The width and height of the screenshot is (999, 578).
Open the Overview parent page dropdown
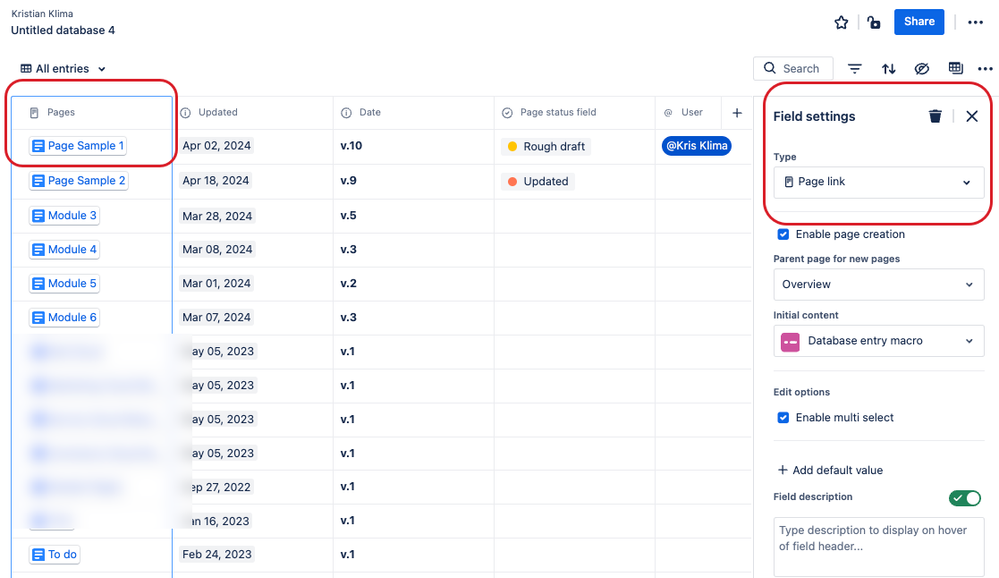point(878,284)
